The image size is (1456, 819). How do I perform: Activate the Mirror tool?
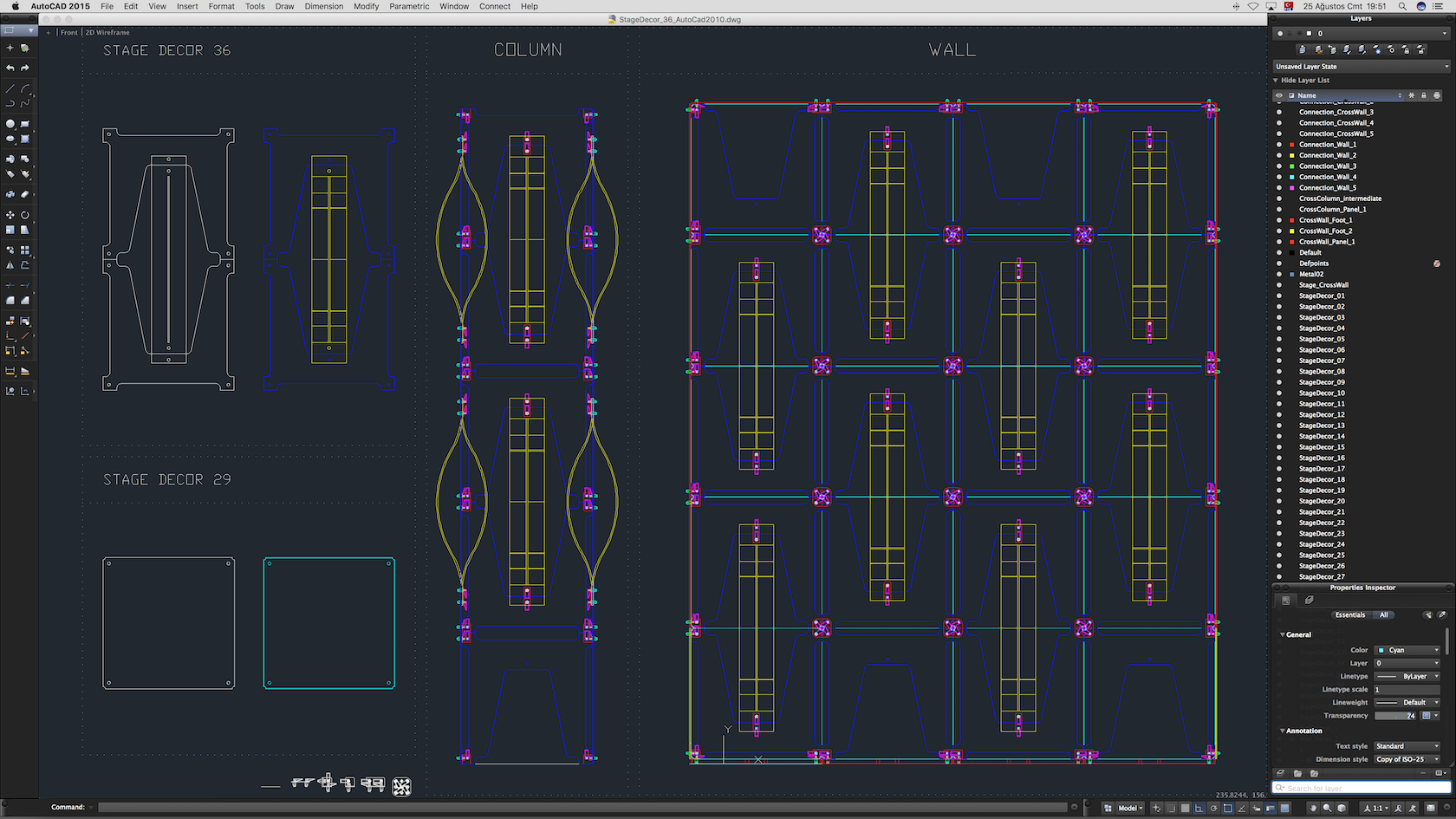(10, 265)
